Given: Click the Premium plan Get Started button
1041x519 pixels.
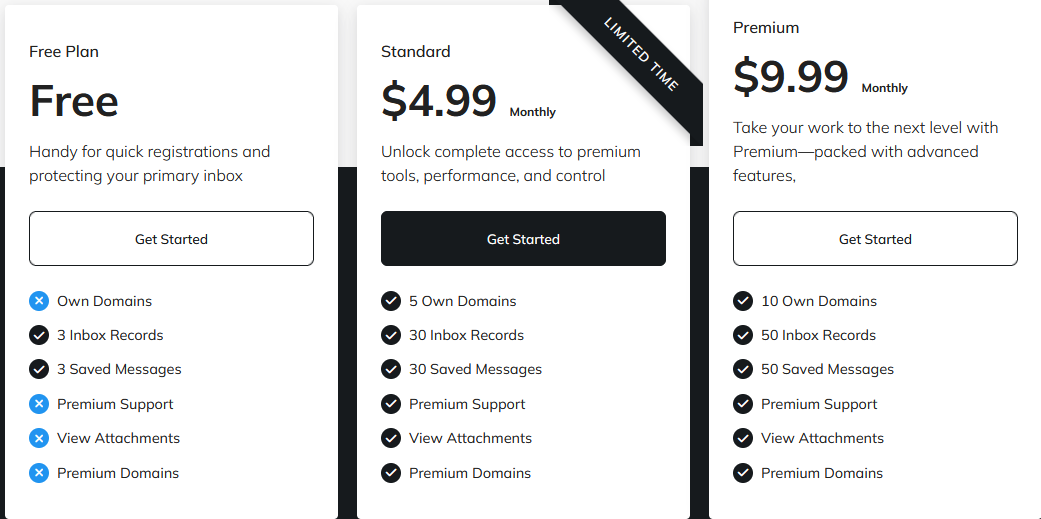Looking at the screenshot, I should coord(875,239).
